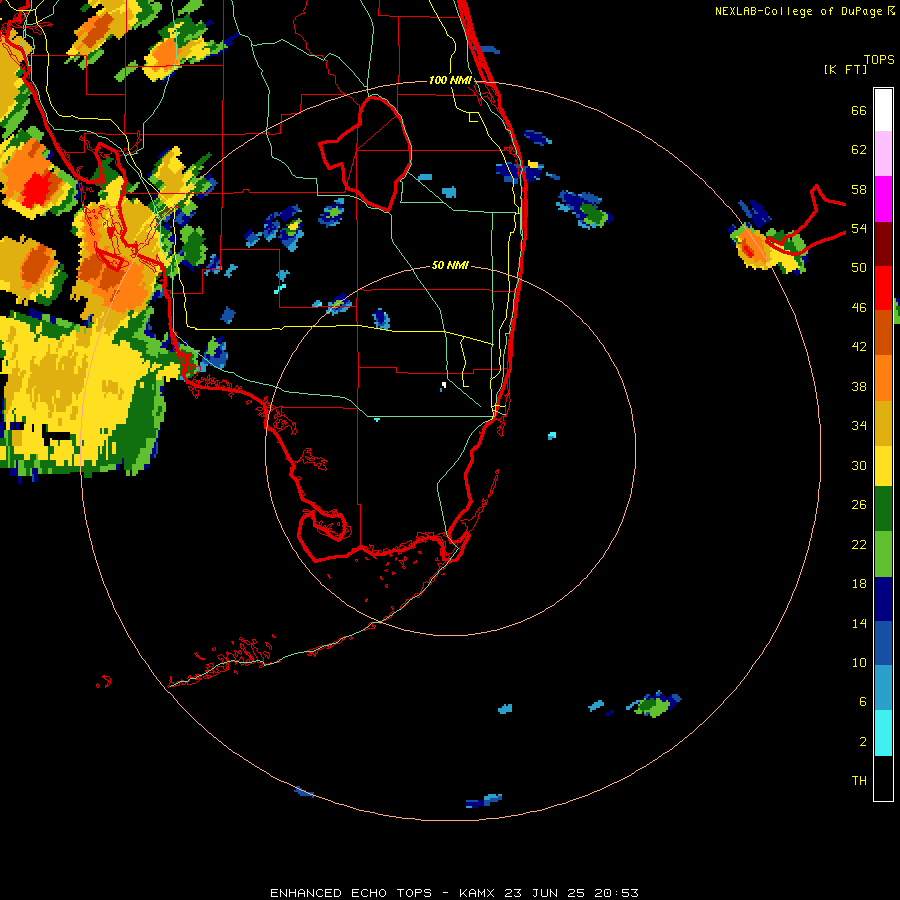Click the 58 legend value
The width and height of the screenshot is (900, 900).
(x=859, y=189)
